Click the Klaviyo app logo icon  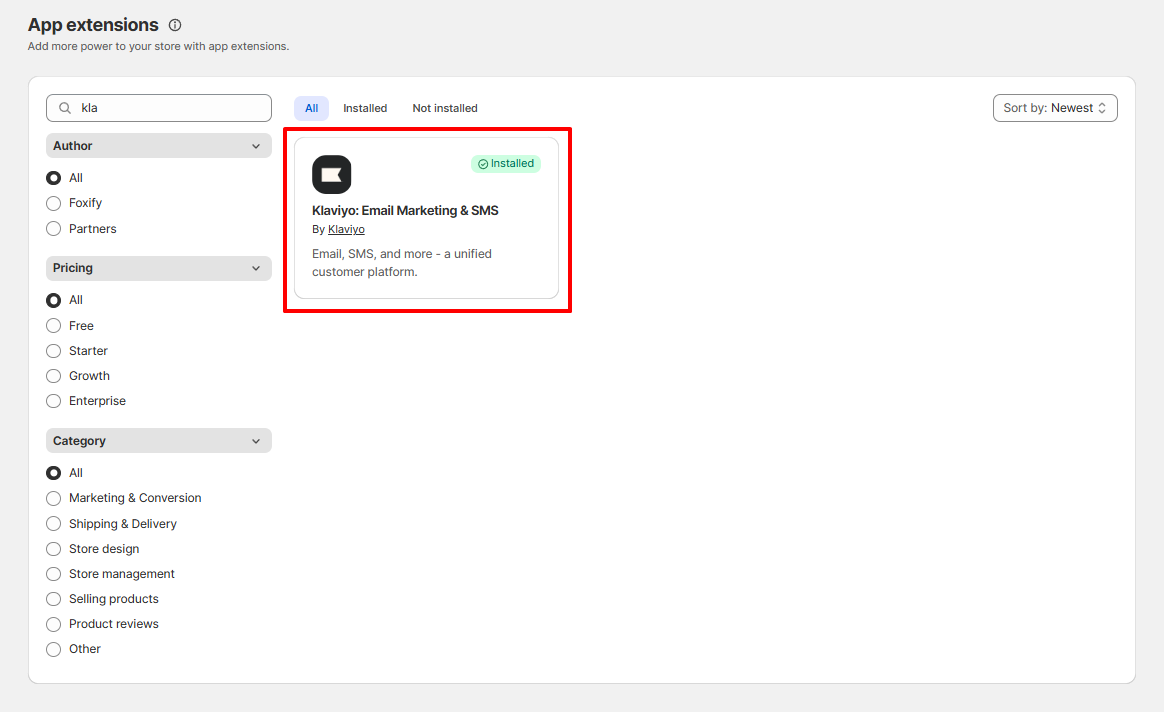pyautogui.click(x=331, y=174)
